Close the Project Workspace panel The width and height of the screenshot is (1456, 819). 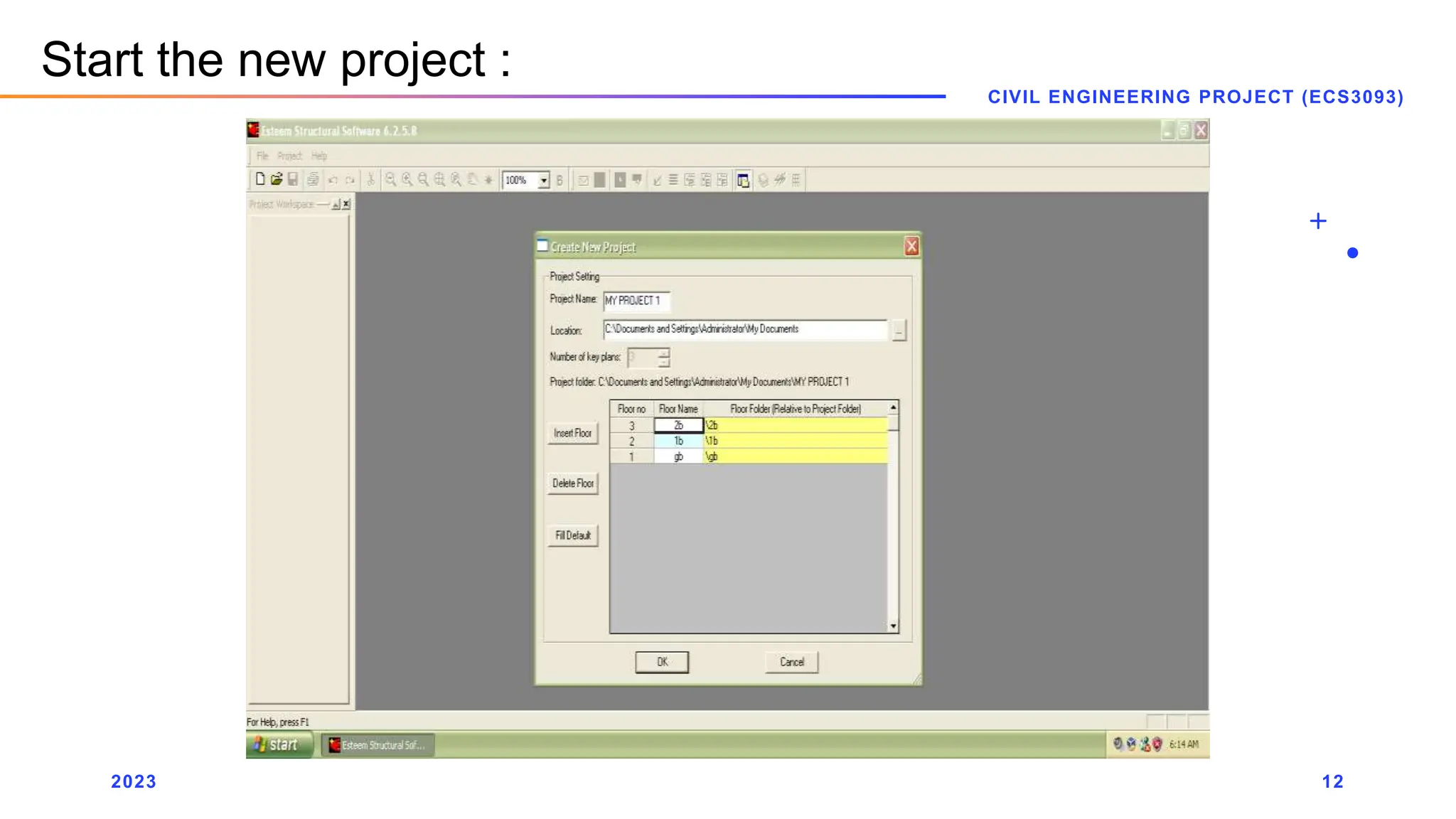[346, 204]
